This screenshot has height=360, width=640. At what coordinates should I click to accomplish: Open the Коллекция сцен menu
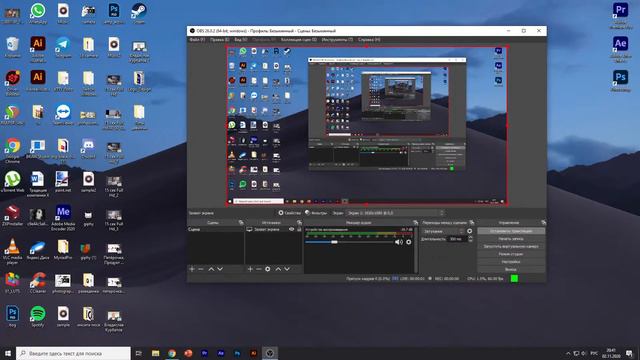[299, 40]
